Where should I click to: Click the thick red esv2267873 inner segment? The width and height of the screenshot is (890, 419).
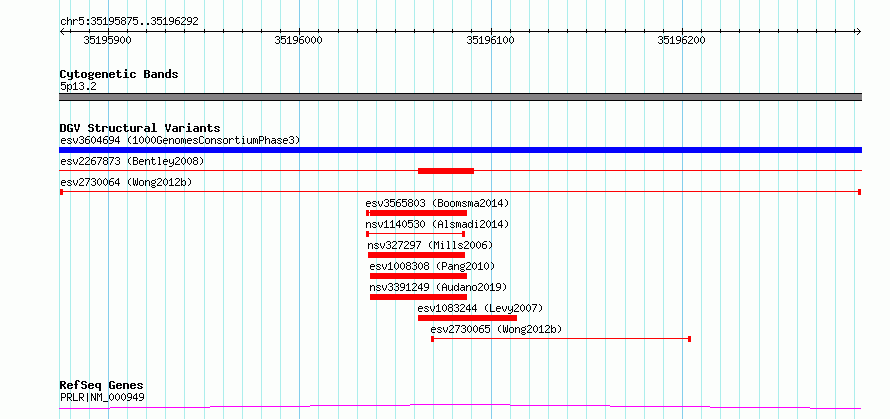pyautogui.click(x=446, y=171)
